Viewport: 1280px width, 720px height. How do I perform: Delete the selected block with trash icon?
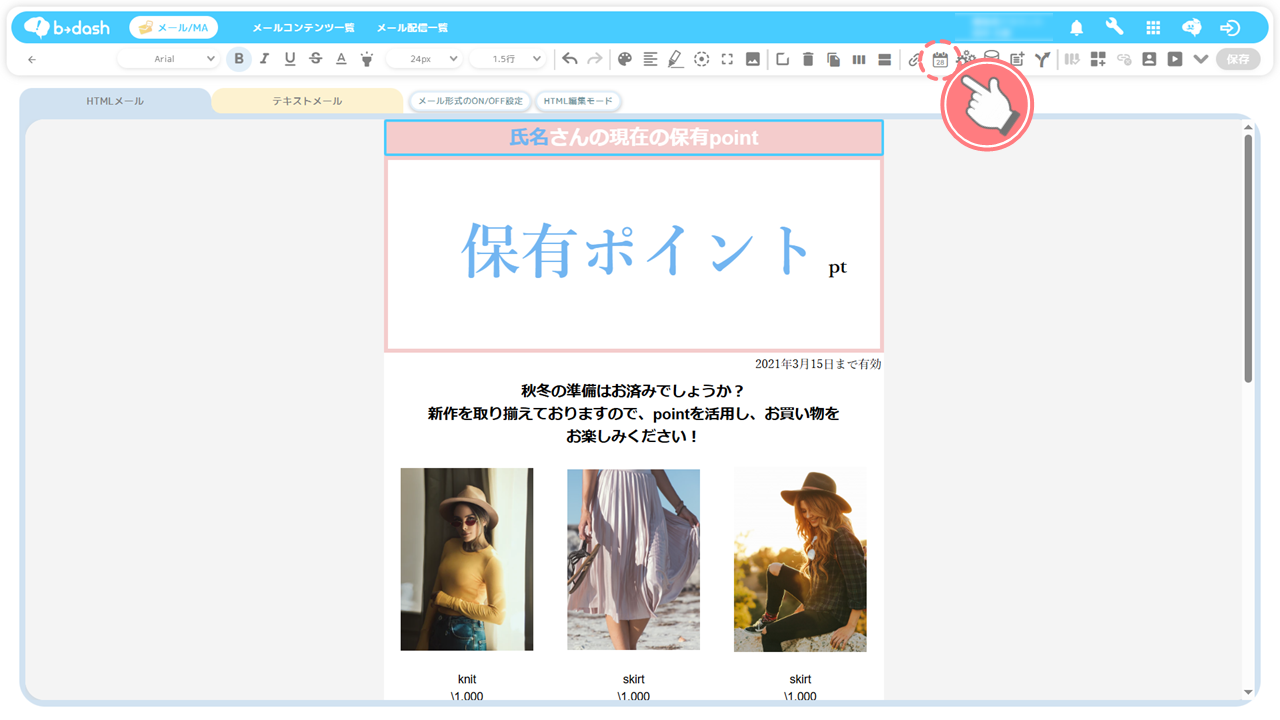pos(808,59)
